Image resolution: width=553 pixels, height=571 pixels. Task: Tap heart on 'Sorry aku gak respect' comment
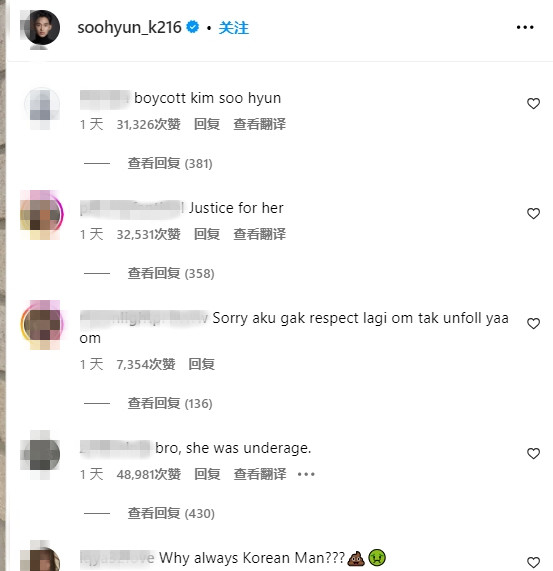pos(533,323)
